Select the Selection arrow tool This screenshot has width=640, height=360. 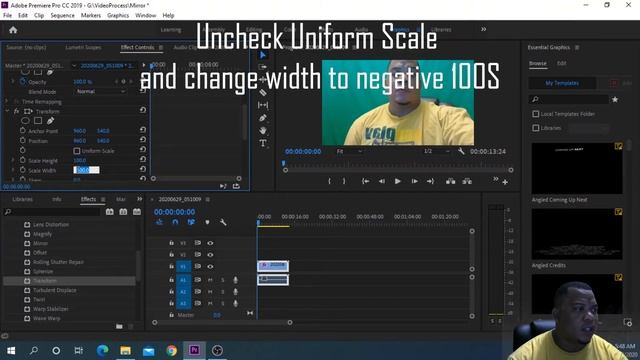pyautogui.click(x=262, y=55)
